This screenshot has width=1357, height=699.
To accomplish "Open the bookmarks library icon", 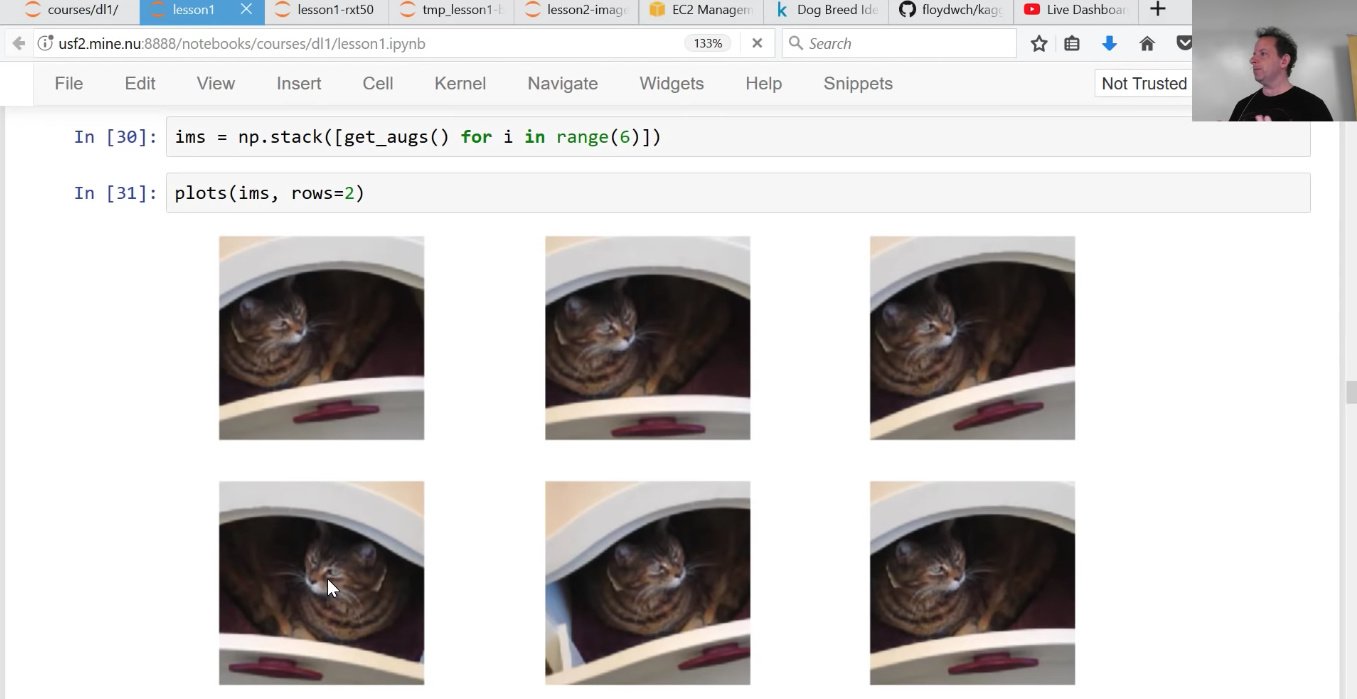I will 1072,44.
